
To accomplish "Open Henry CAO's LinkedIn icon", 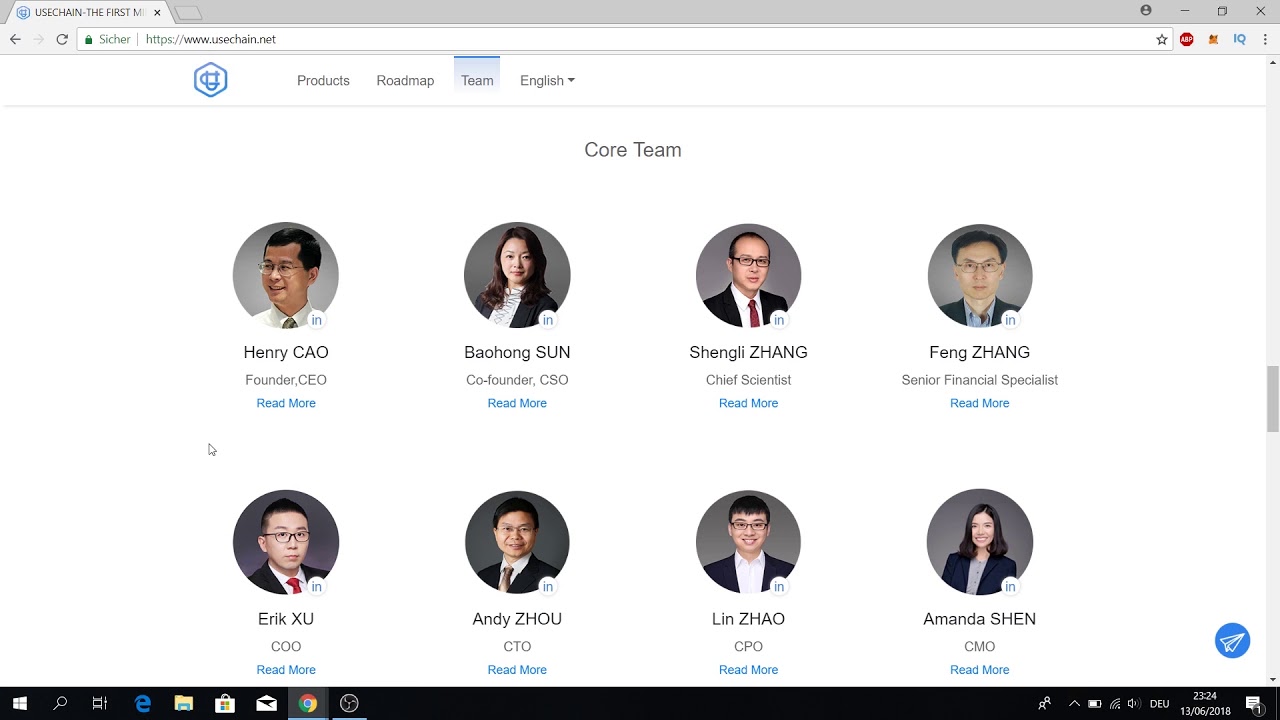I will tap(316, 320).
